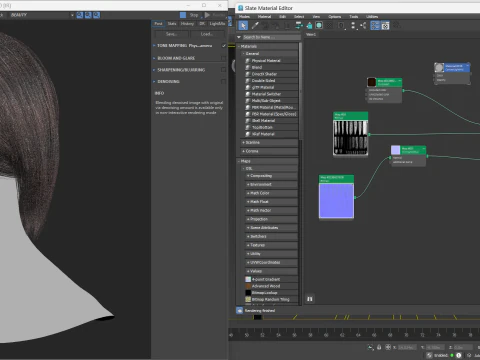The image size is (480, 360).
Task: Click the dark brown color swatch node
Action: click(371, 82)
